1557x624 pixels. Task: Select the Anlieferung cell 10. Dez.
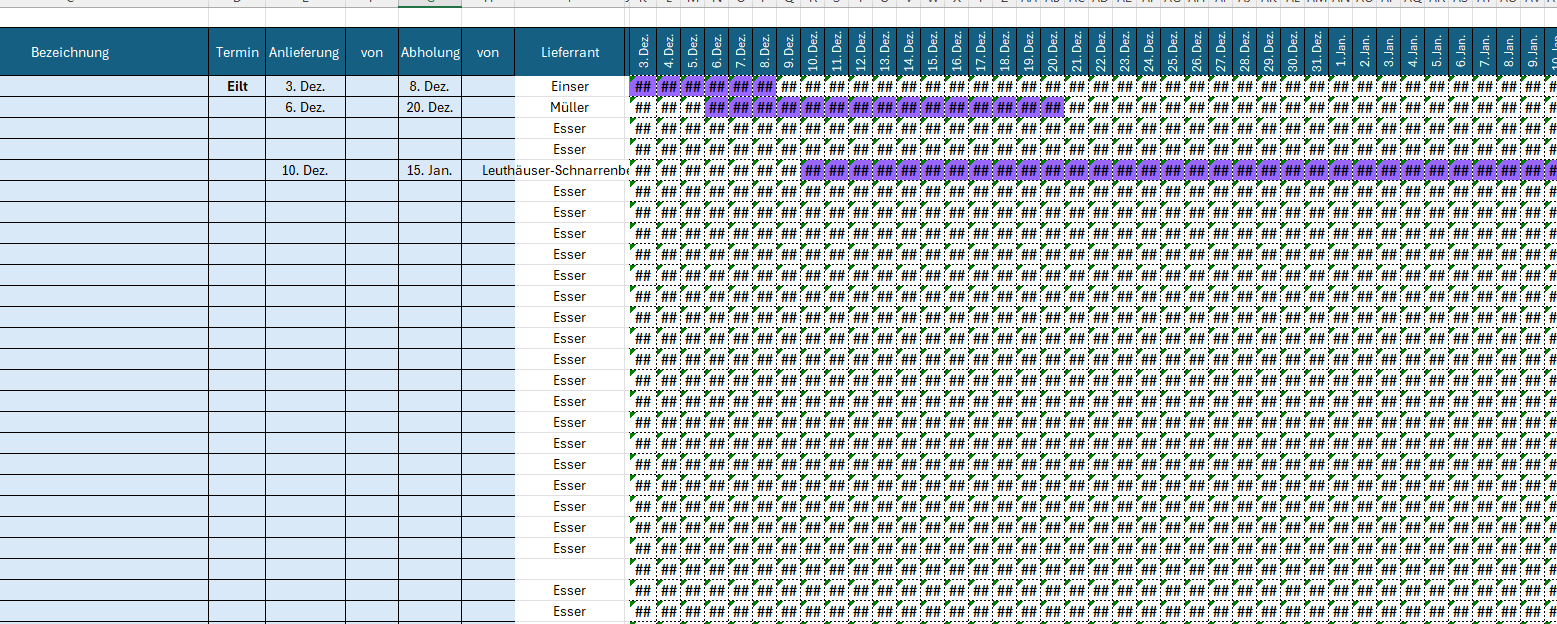[x=305, y=170]
